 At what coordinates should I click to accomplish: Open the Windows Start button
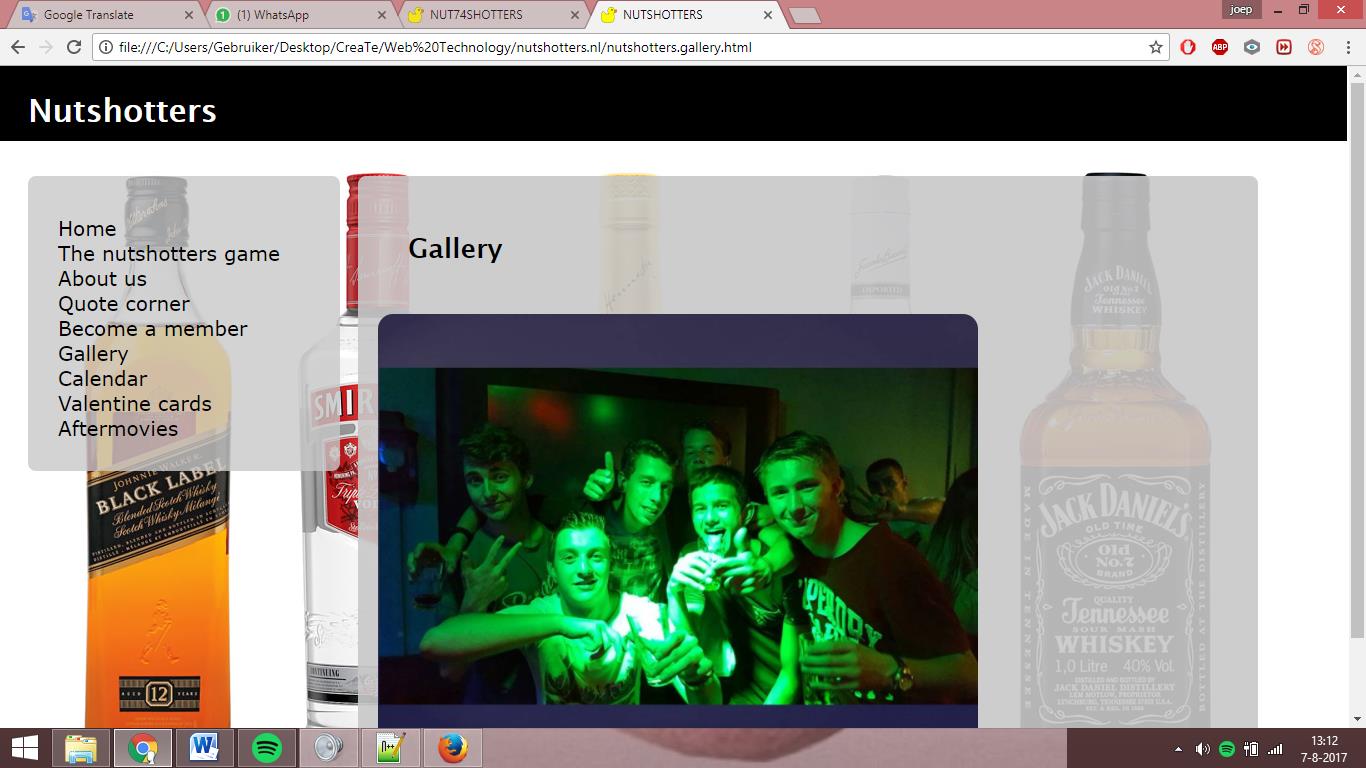point(24,748)
